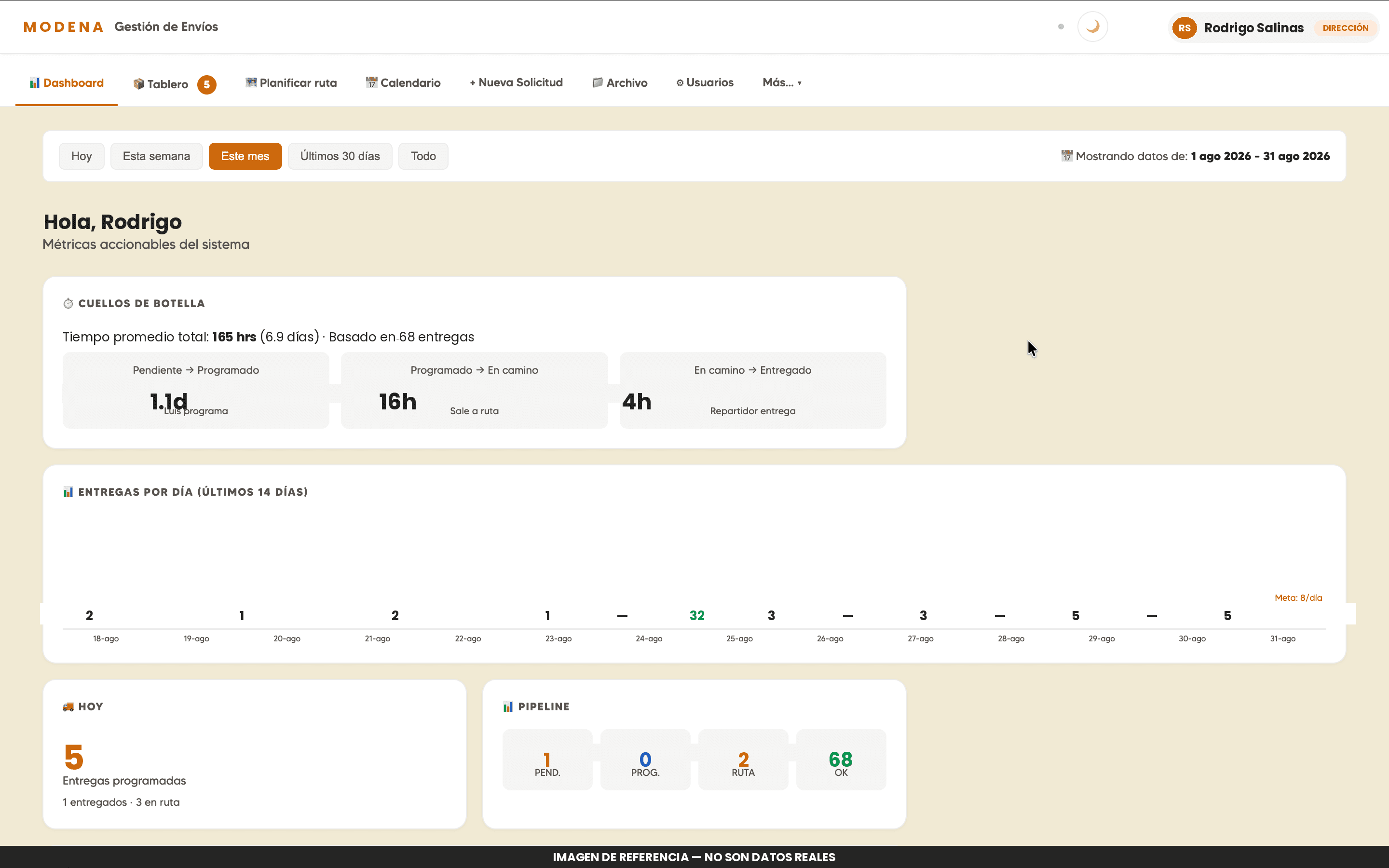The image size is (1389, 868).
Task: Click the 22-ago date label
Action: (x=468, y=638)
